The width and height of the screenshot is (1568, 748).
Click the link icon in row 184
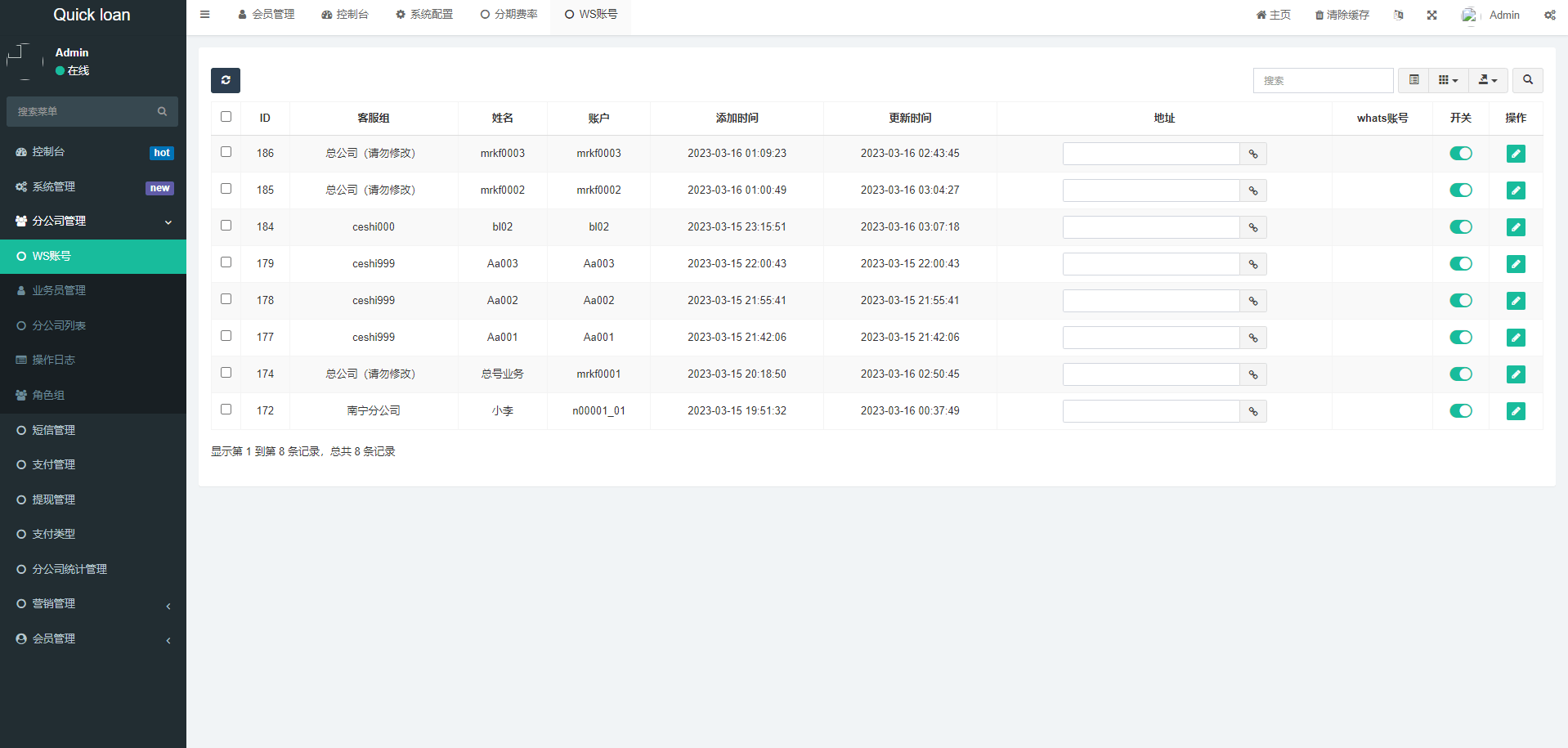pos(1252,227)
